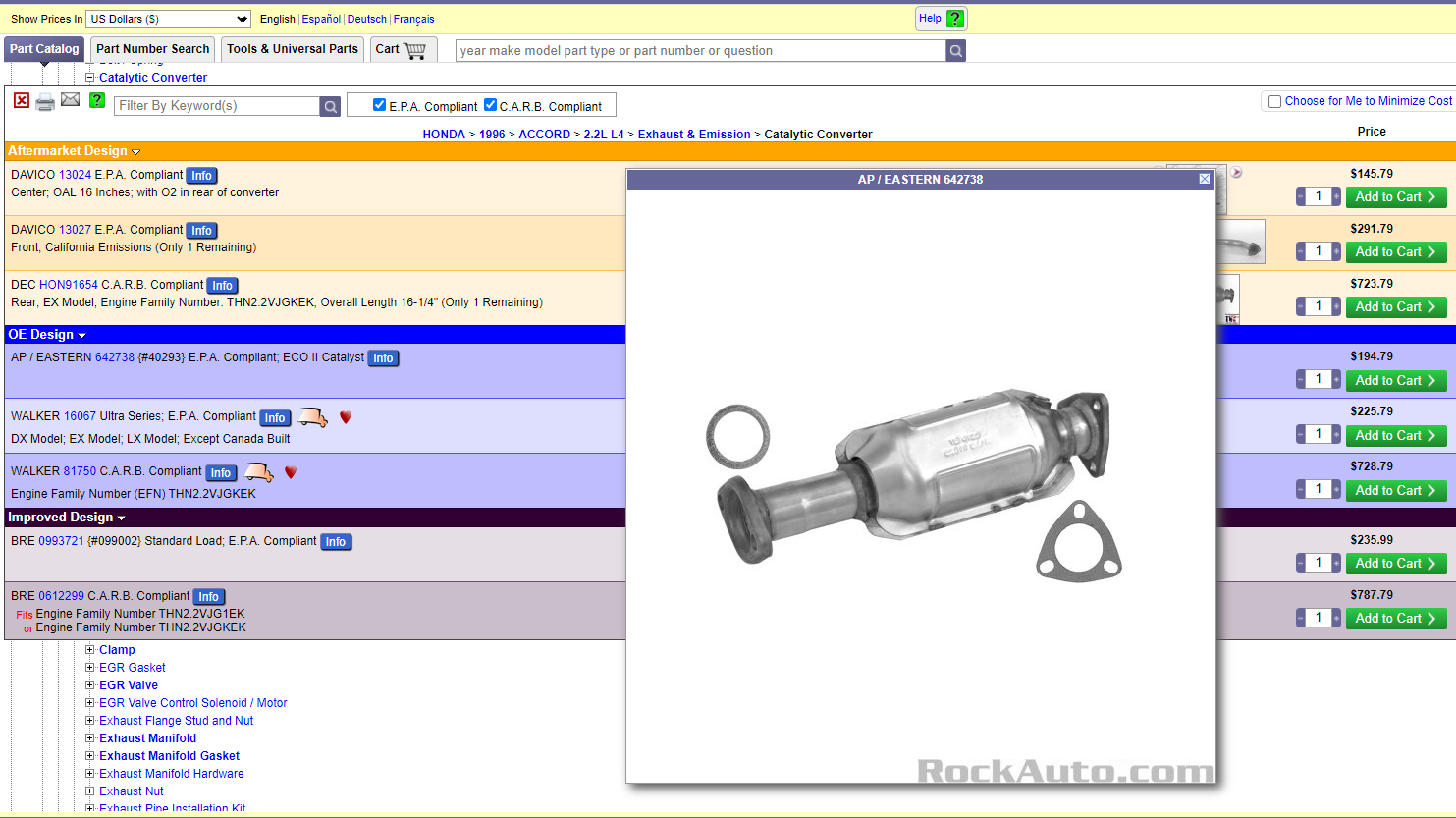Enable Choose for Me to Minimize Cost

pyautogui.click(x=1274, y=101)
